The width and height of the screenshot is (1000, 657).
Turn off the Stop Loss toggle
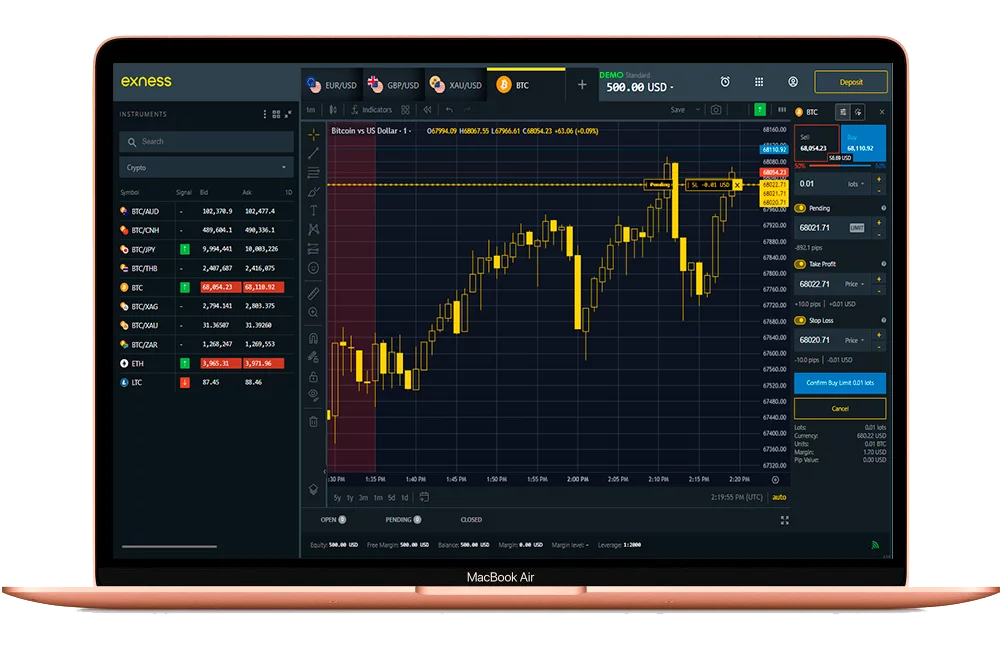pyautogui.click(x=801, y=321)
